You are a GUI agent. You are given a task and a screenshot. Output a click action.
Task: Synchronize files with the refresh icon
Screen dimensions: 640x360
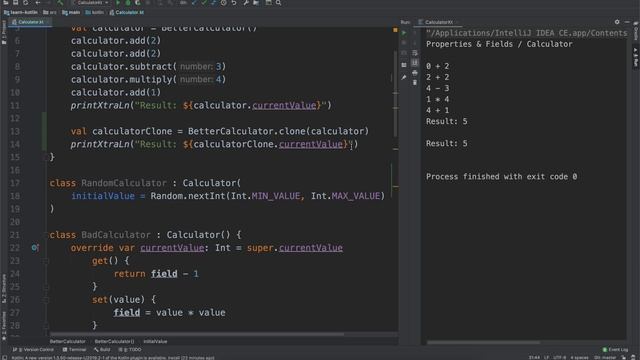coord(25,3)
